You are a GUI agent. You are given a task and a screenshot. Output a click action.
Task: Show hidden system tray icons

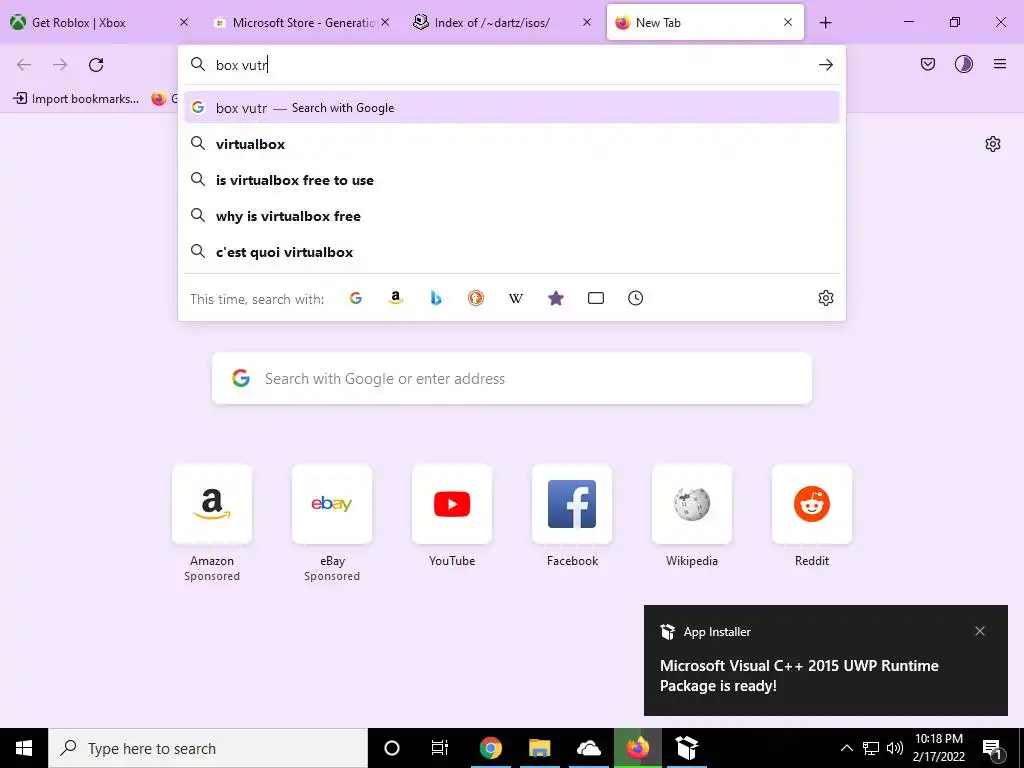(x=846, y=748)
